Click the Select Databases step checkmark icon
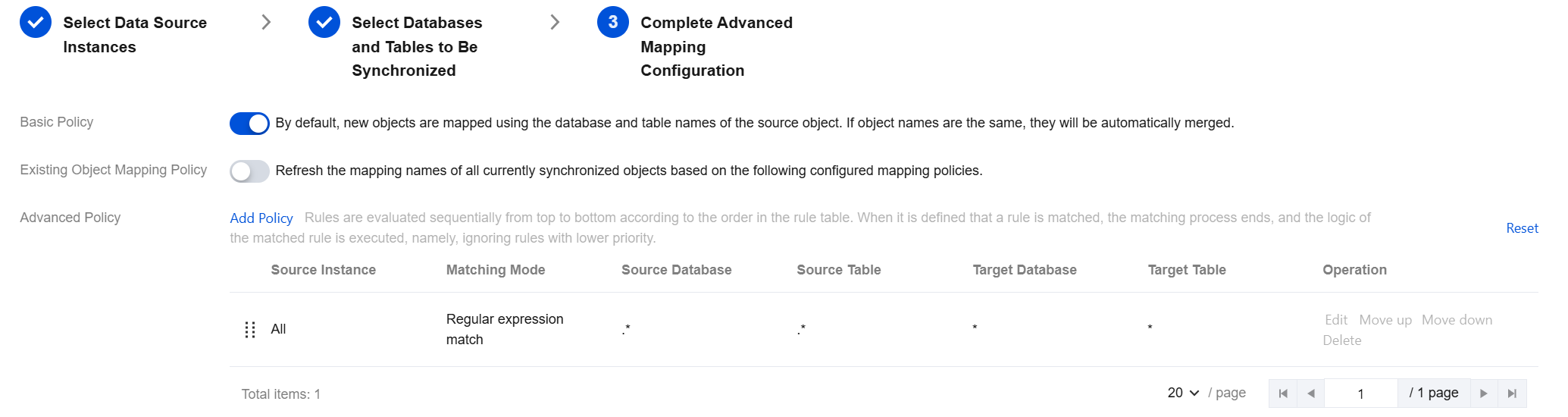Screen dimensions: 1568x417 (324, 23)
